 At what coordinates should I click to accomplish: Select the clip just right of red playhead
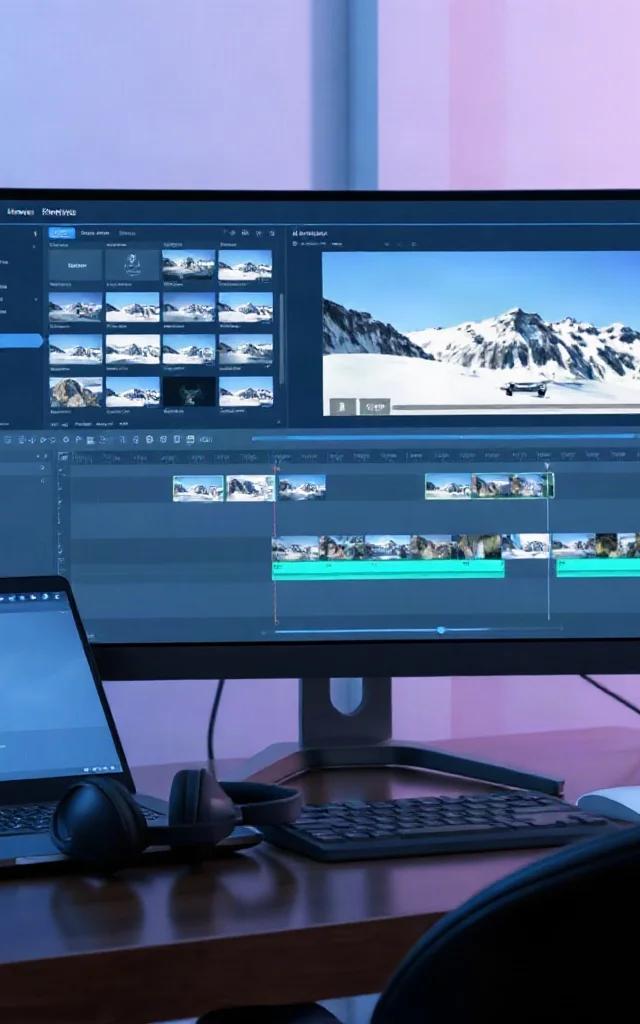click(302, 487)
